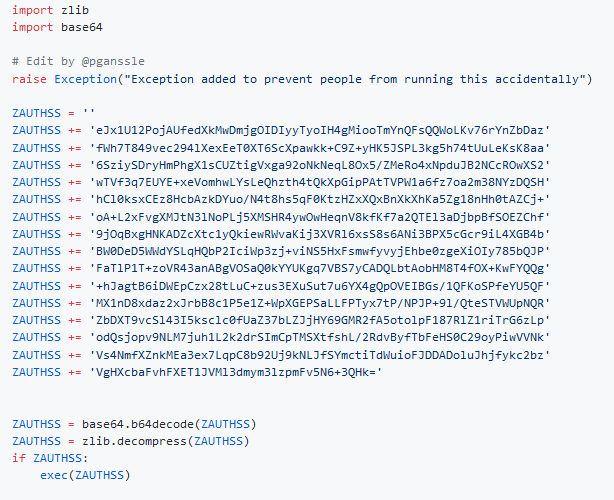Screen dimensions: 614x500
Task: Click the last string starting 'VgHXcbaFvh'
Action: click(x=236, y=371)
